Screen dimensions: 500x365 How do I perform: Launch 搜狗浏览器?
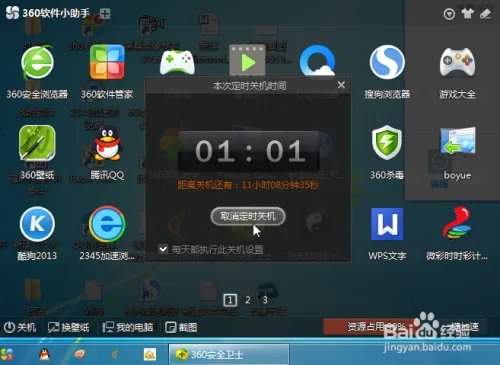pos(387,62)
